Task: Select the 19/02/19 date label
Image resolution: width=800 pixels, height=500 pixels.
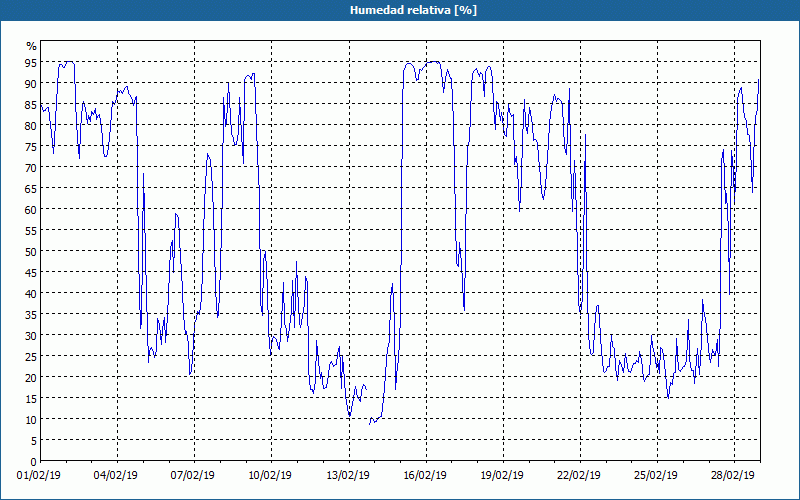Action: coord(502,476)
